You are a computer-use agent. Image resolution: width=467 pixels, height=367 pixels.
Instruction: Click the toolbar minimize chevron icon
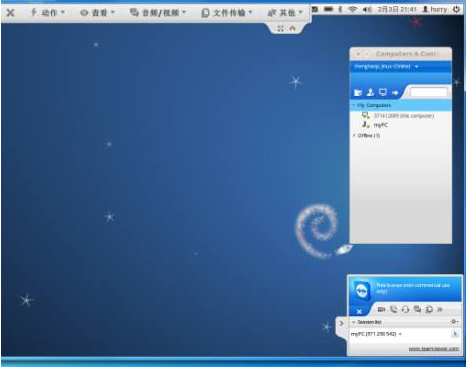click(292, 29)
